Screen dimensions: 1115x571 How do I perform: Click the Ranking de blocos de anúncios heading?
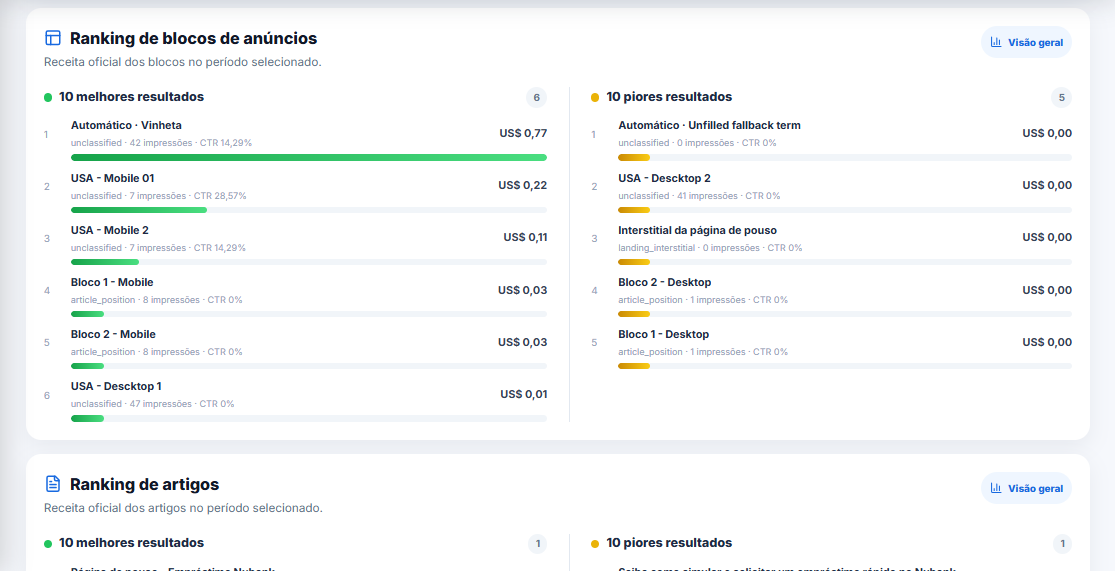pyautogui.click(x=193, y=38)
